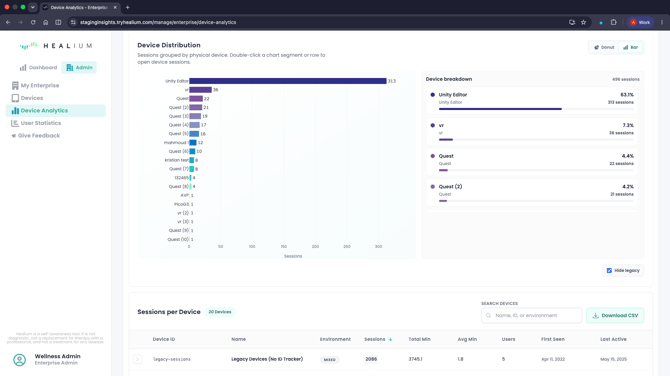670x376 pixels.
Task: Click the Device ID column header
Action: click(164, 339)
